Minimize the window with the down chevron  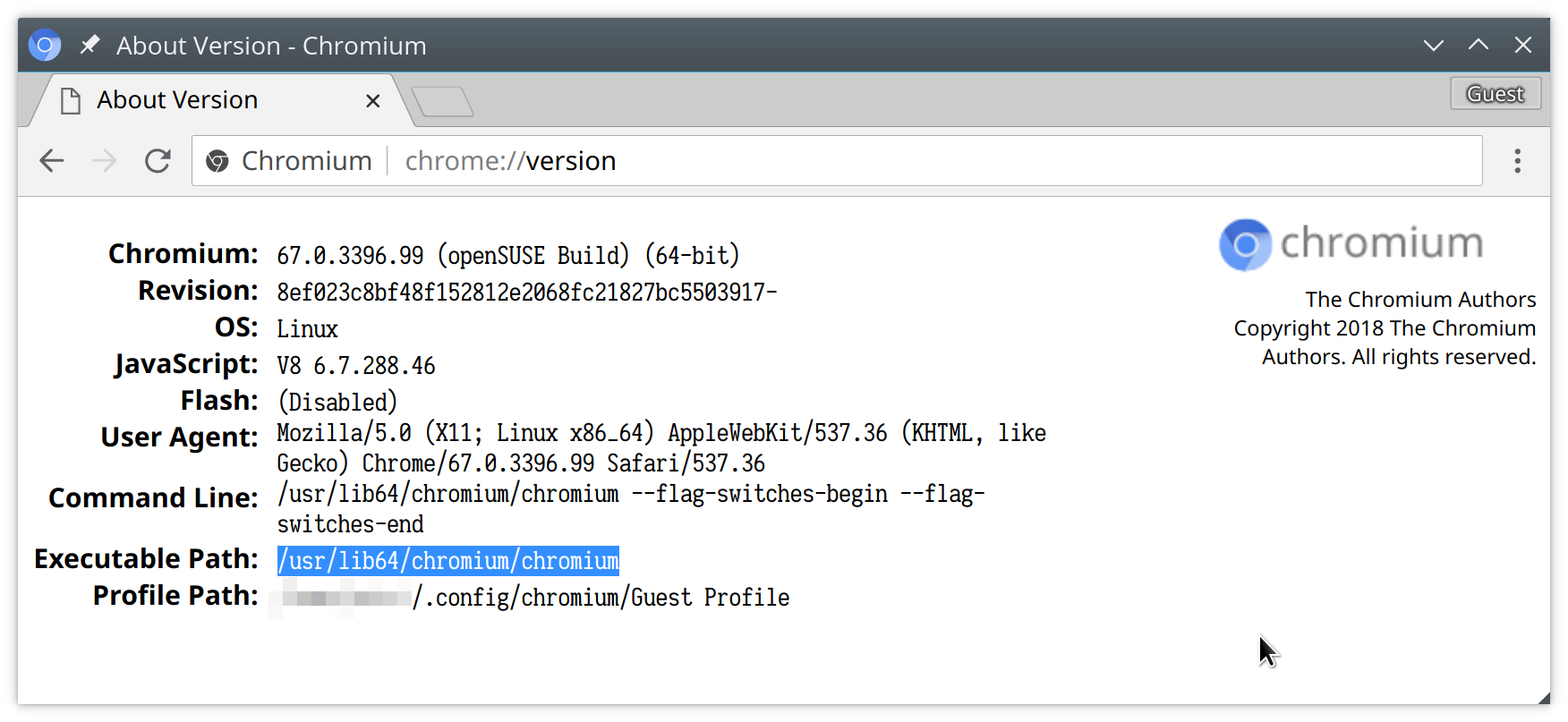(x=1434, y=45)
